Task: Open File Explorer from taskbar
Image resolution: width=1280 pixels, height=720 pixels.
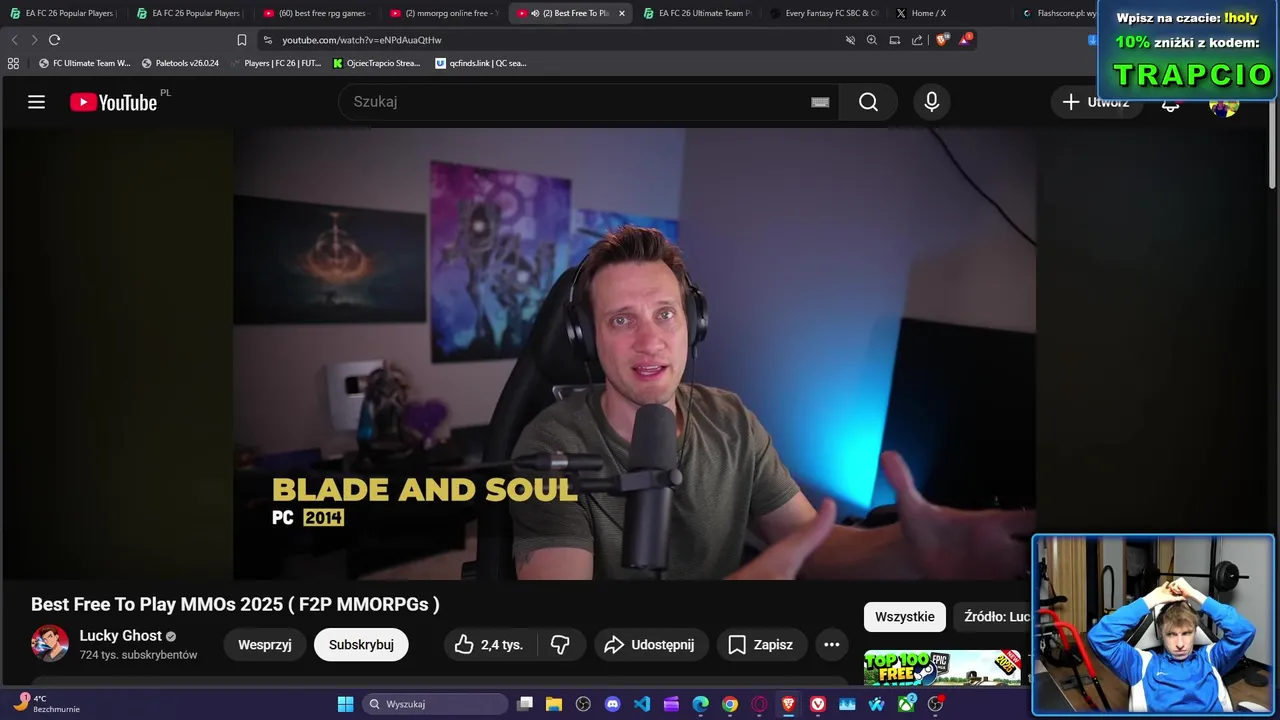Action: pos(554,704)
